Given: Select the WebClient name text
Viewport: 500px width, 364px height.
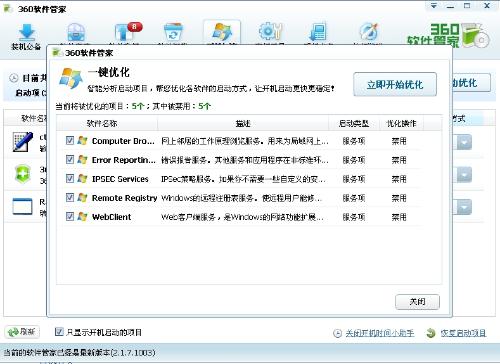Looking at the screenshot, I should (x=111, y=217).
